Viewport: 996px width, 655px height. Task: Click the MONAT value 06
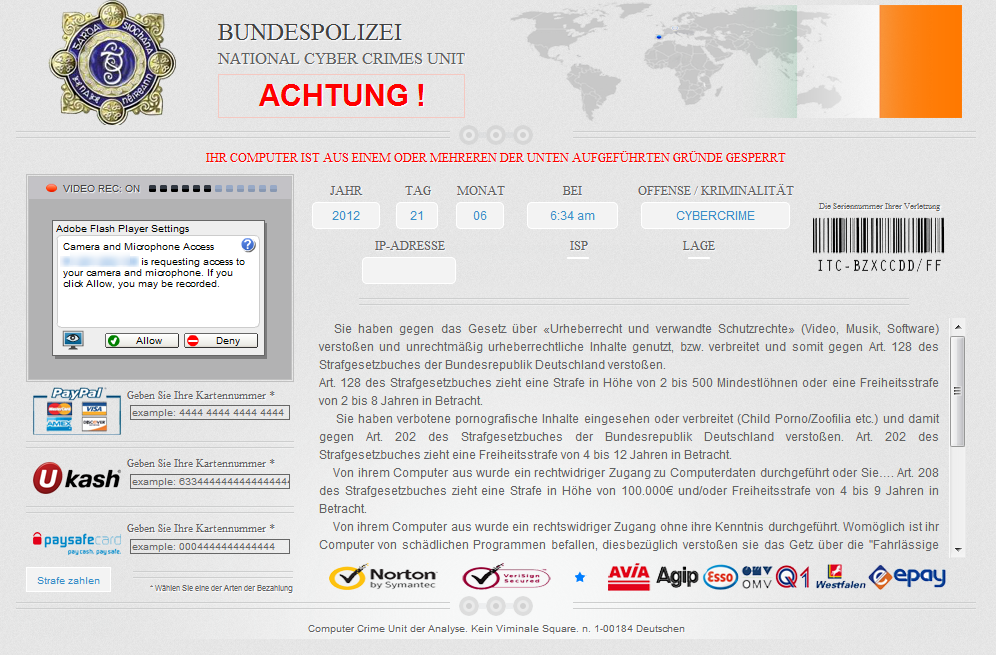480,215
